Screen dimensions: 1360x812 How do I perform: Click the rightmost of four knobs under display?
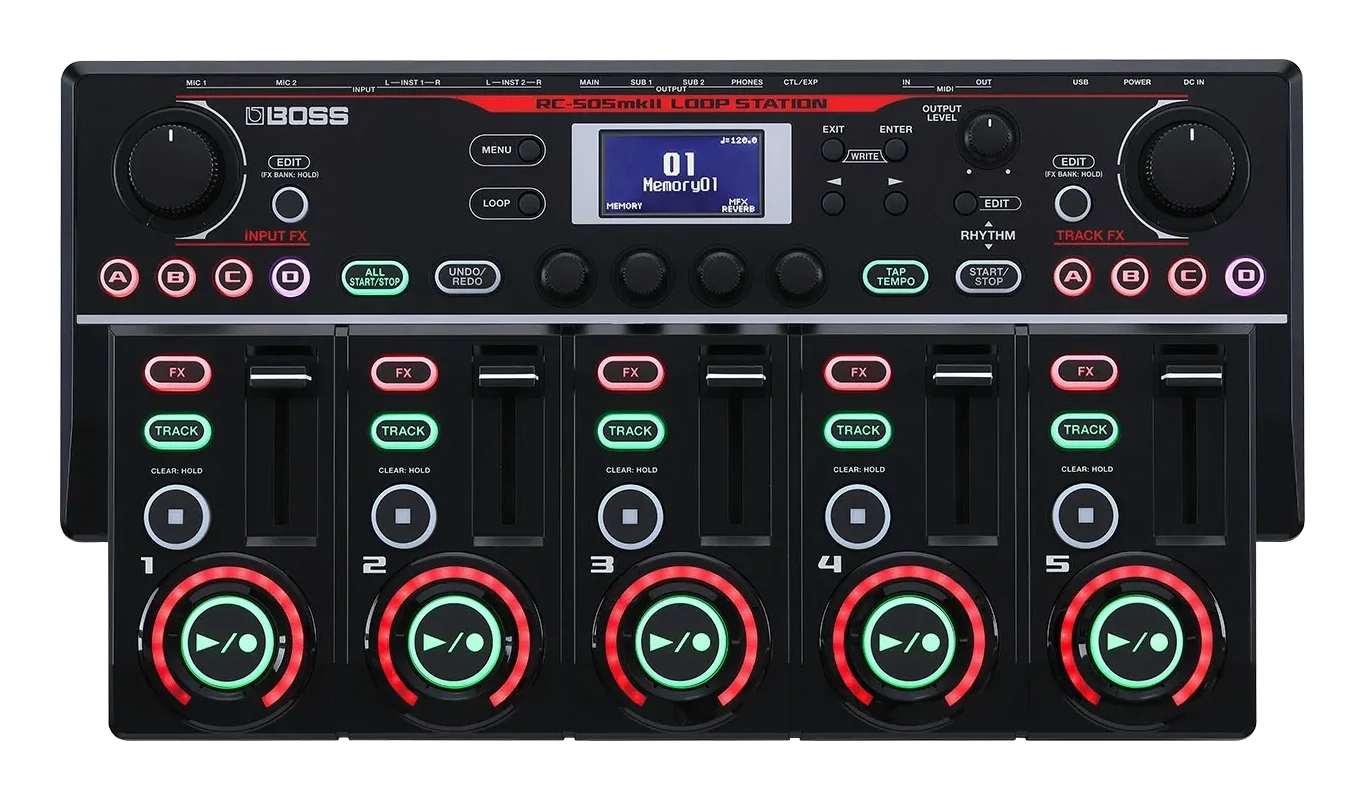click(x=798, y=275)
